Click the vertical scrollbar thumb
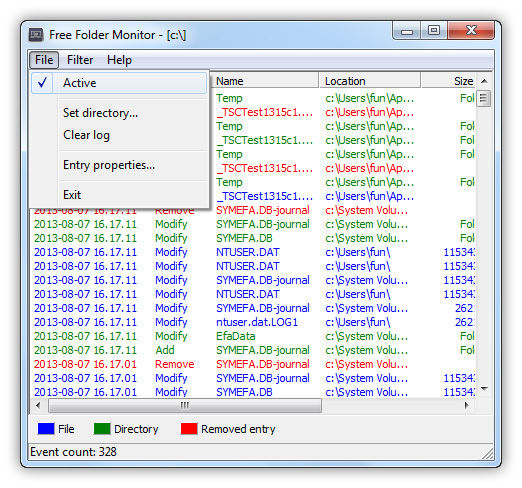 484,98
